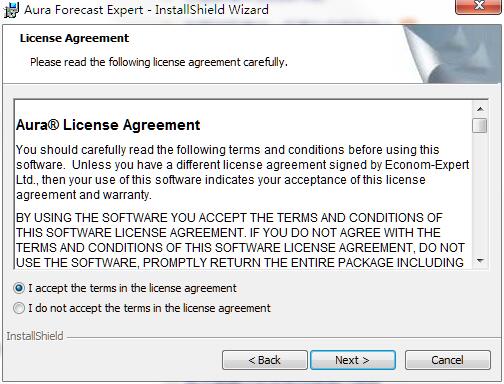Click the License Agreement header title
The width and height of the screenshot is (504, 384).
[x=74, y=38]
